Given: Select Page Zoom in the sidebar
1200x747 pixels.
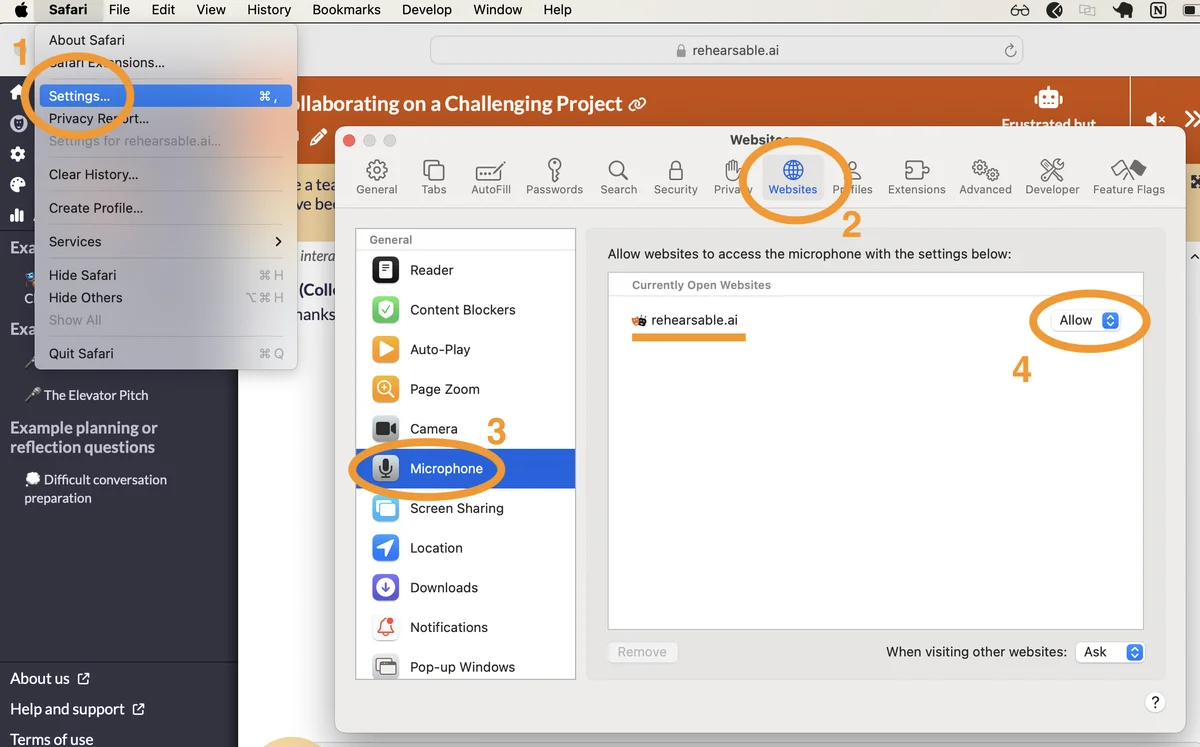Looking at the screenshot, I should (x=466, y=389).
